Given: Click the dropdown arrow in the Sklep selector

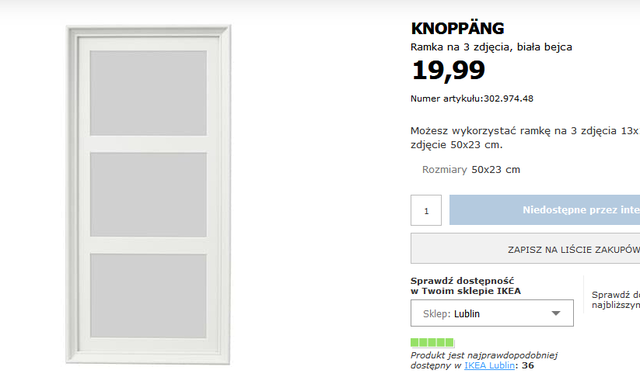Looking at the screenshot, I should pos(556,313).
